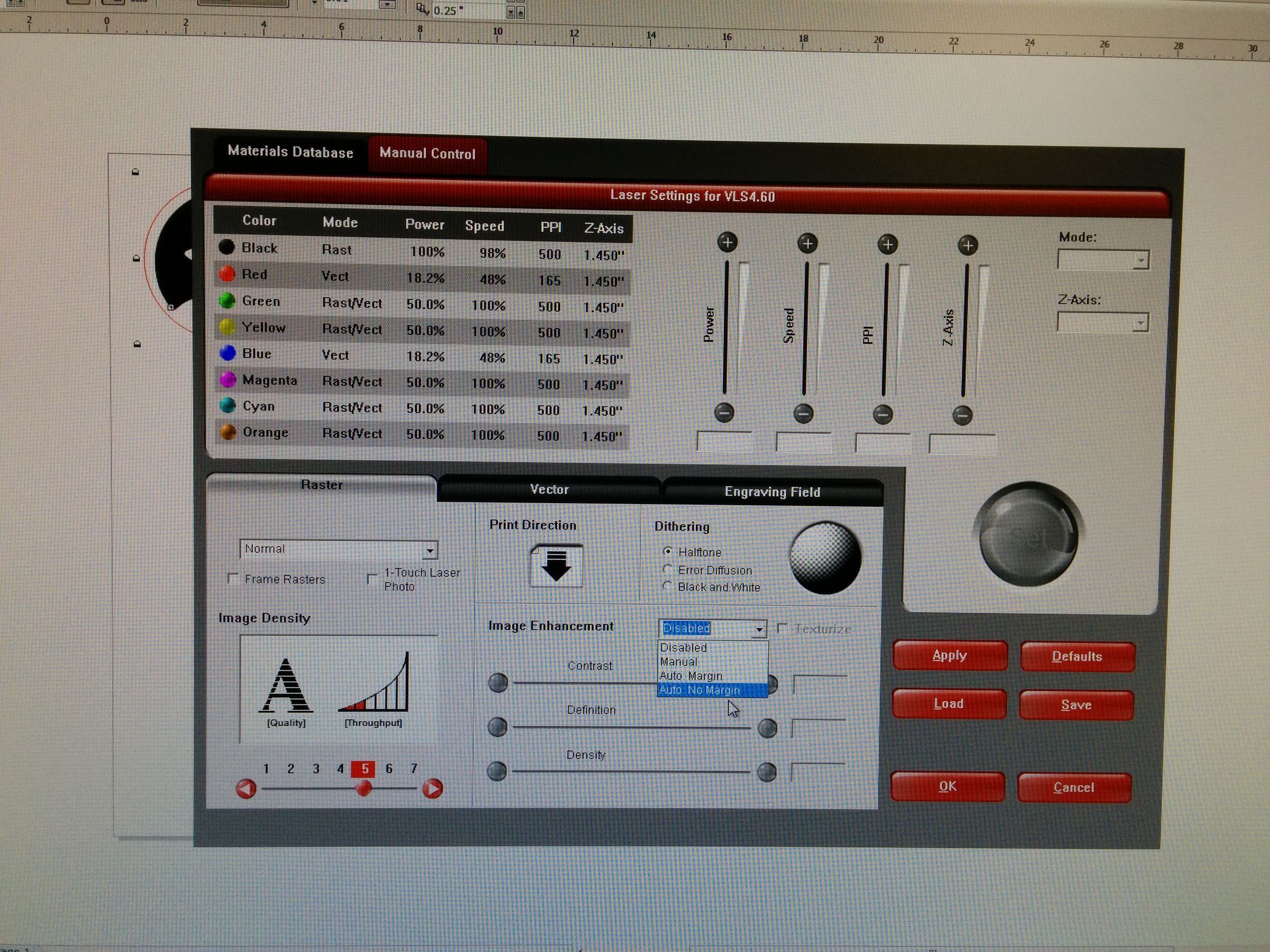
Task: Choose Auto: No Margin from dropdown list
Action: click(x=700, y=690)
